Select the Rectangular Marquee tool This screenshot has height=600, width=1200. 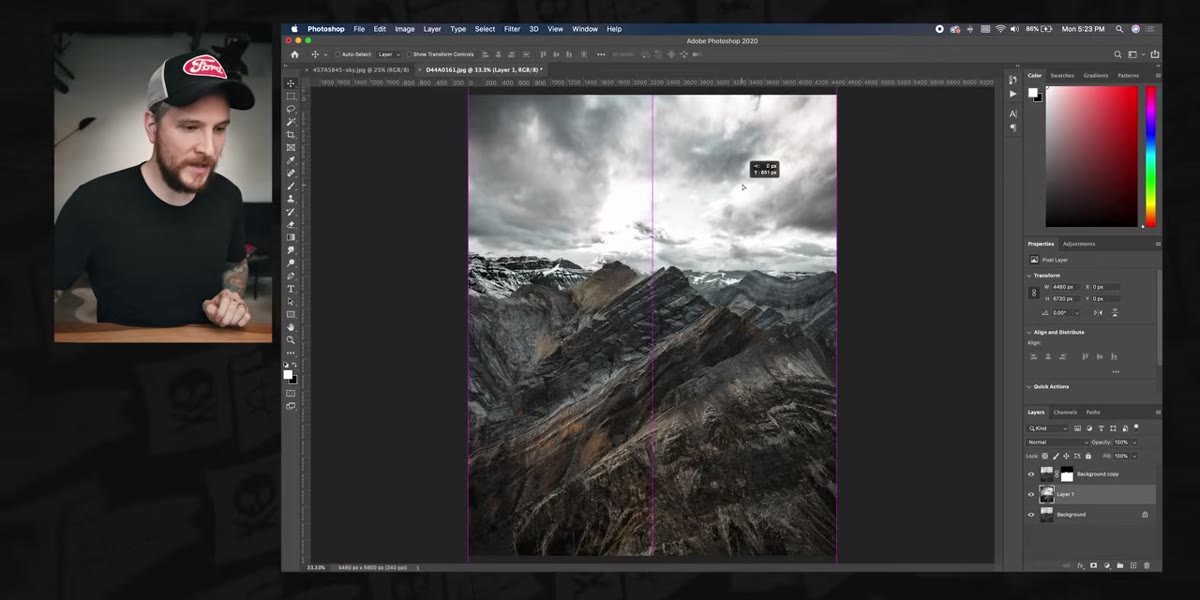coord(291,96)
